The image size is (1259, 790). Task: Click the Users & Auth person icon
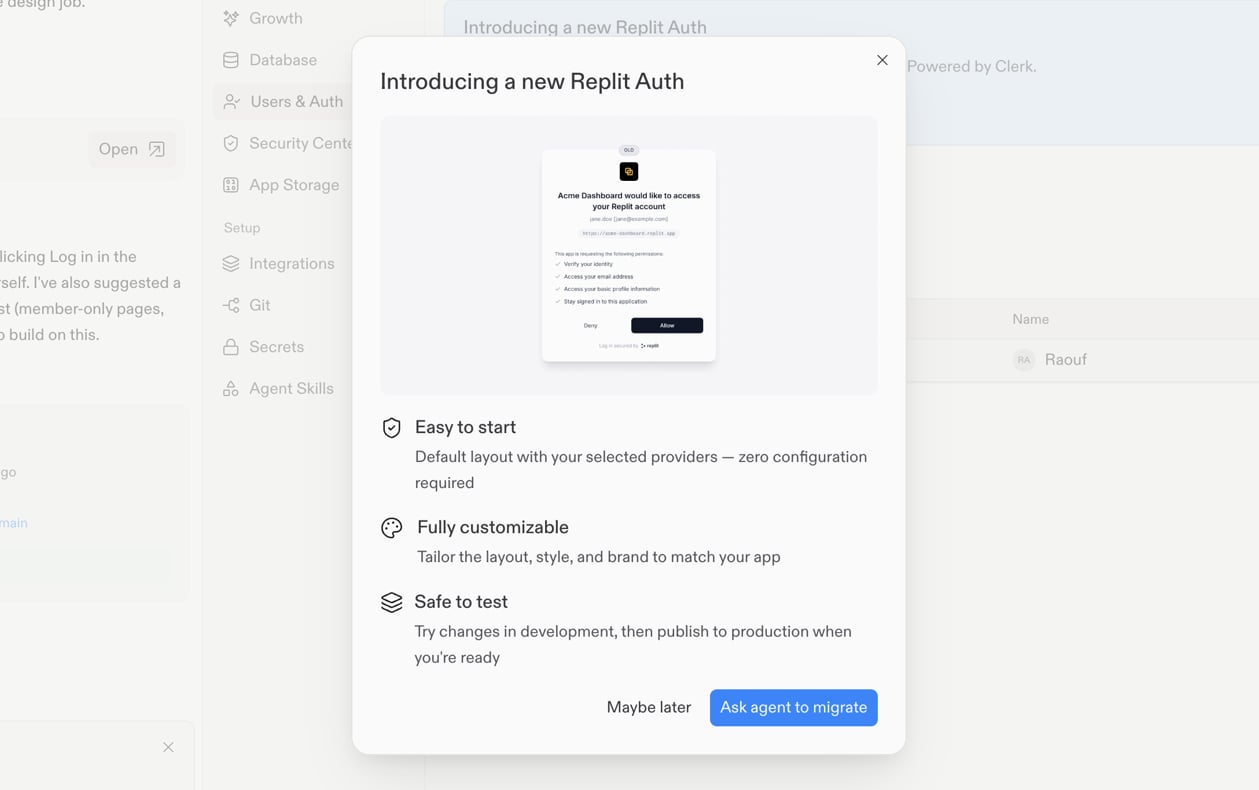click(x=232, y=102)
